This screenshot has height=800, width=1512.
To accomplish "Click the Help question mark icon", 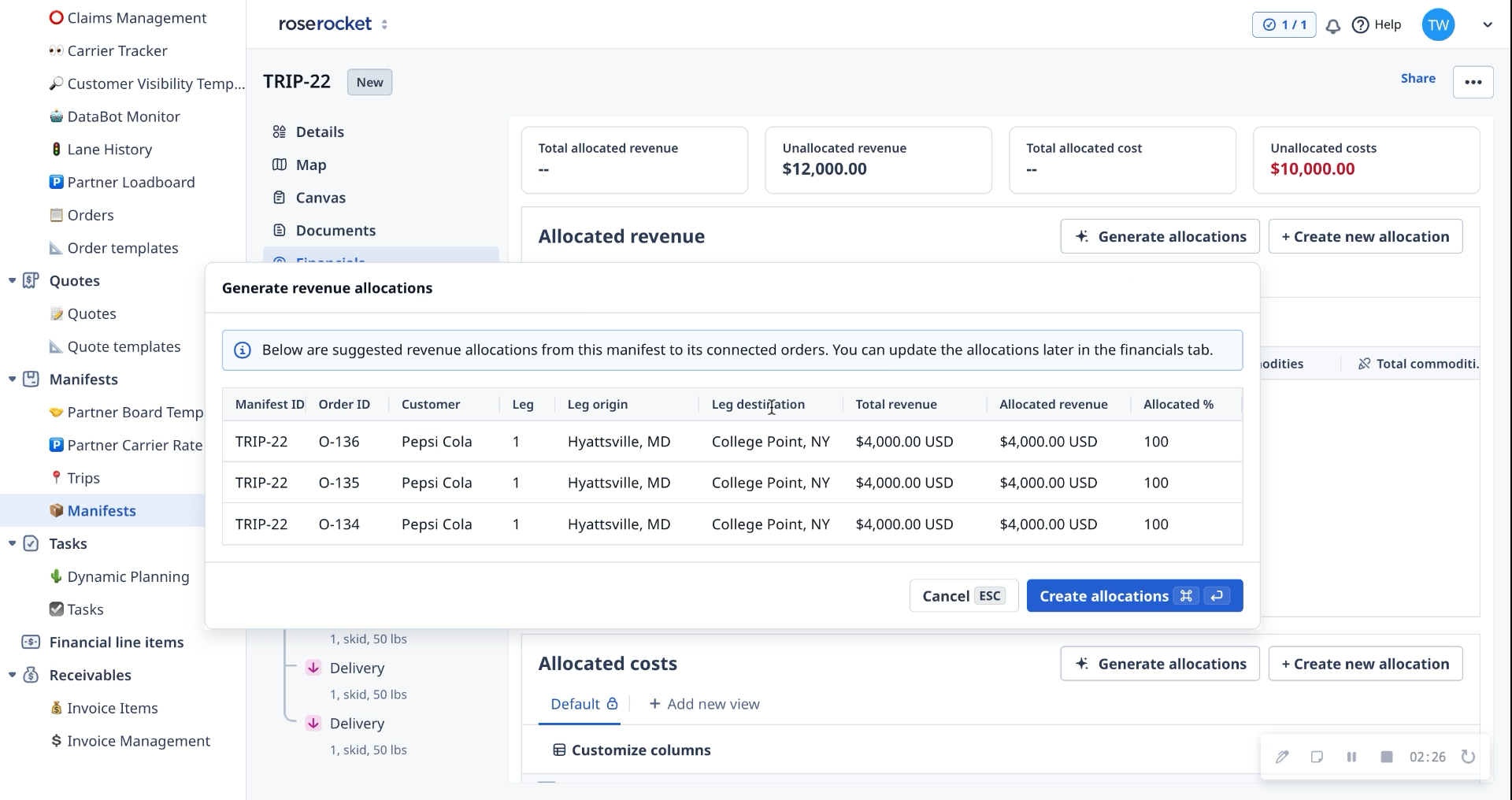I will click(x=1360, y=25).
